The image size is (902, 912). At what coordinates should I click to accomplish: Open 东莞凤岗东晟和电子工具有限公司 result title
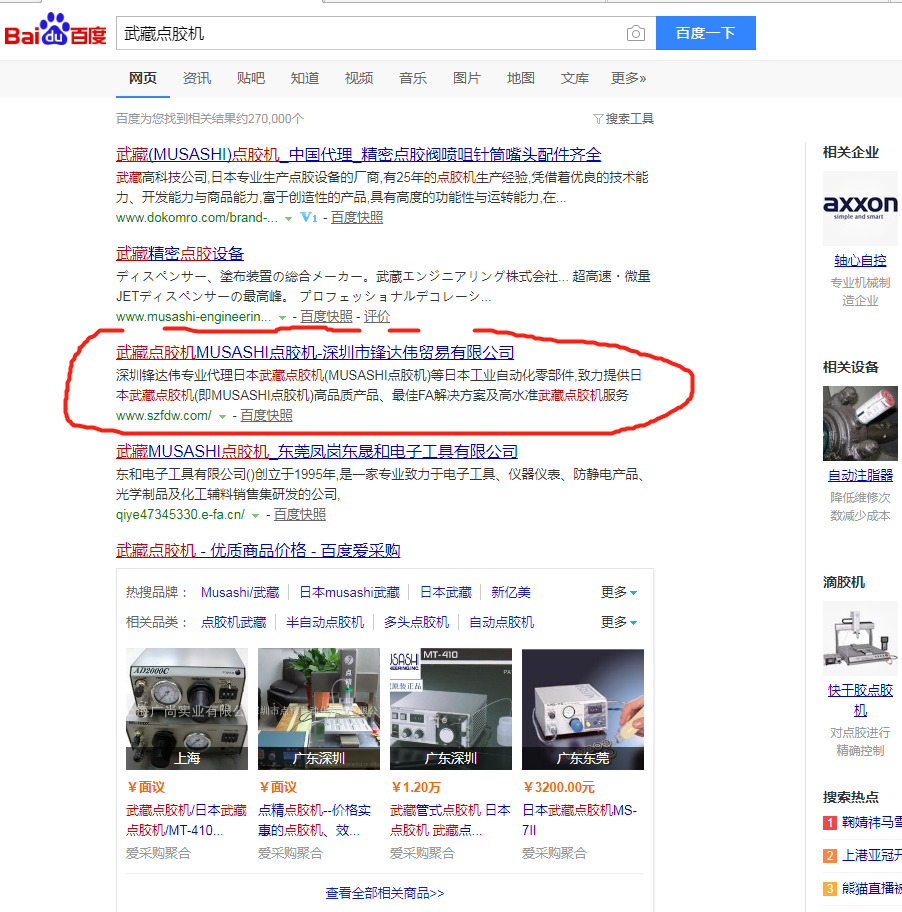click(316, 451)
